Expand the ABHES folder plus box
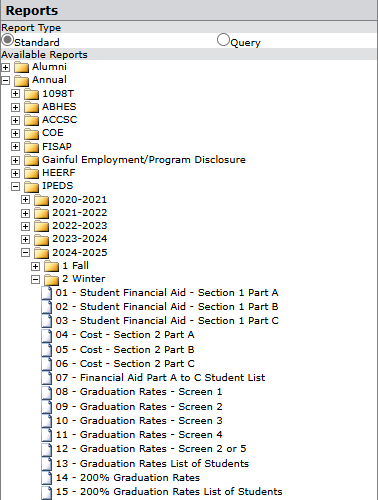 [15, 107]
